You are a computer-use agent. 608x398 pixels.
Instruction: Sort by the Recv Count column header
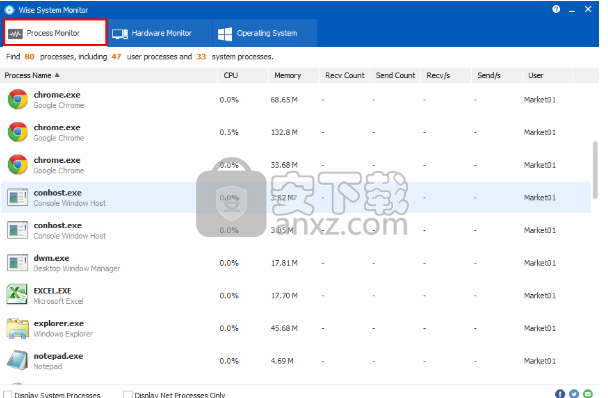pyautogui.click(x=345, y=75)
